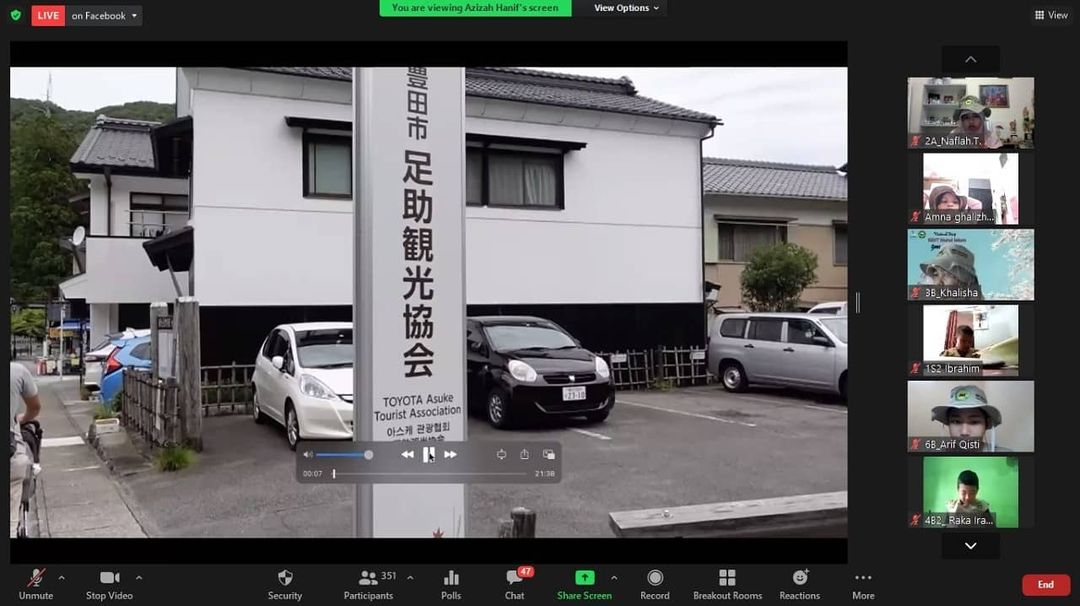Change the gallery View layout
Viewport: 1080px width, 606px height.
[x=1051, y=15]
